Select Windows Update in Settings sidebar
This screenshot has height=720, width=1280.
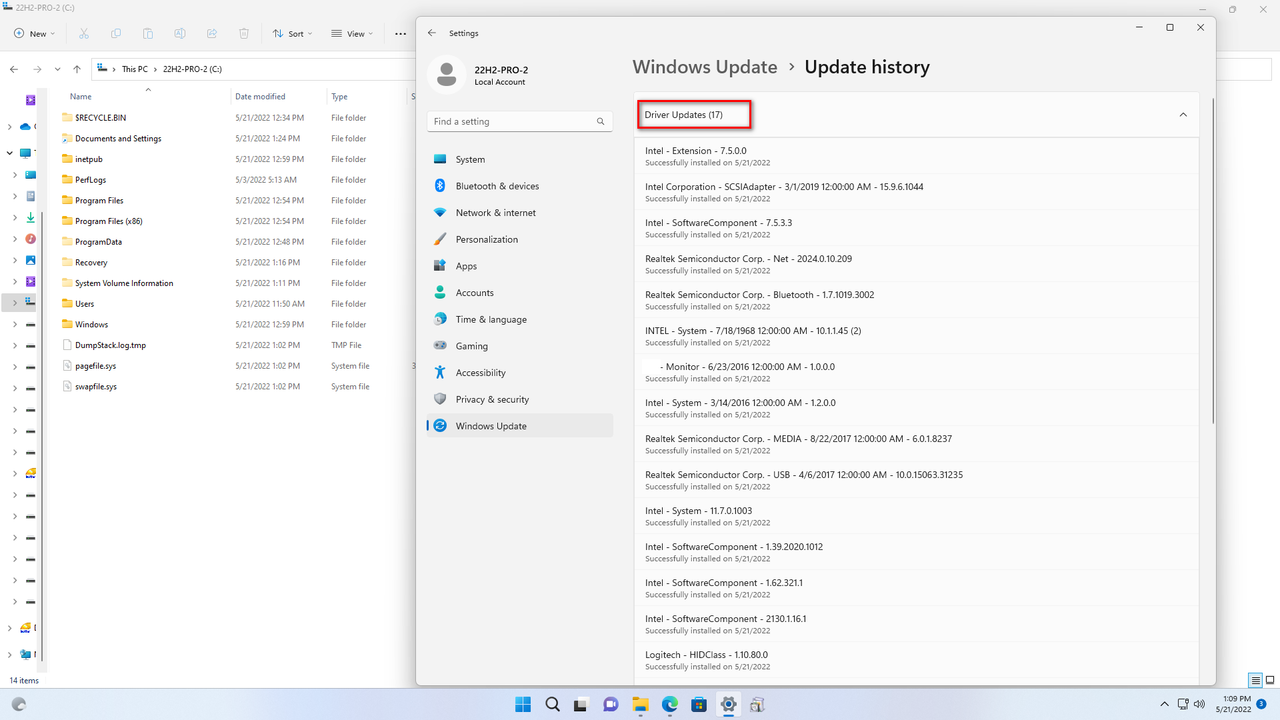coord(519,426)
